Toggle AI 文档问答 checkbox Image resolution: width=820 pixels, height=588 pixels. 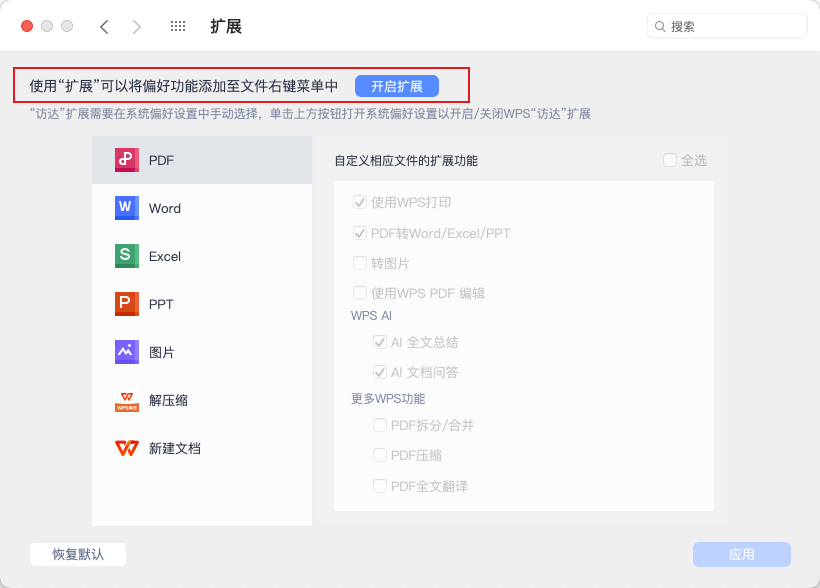[x=380, y=372]
